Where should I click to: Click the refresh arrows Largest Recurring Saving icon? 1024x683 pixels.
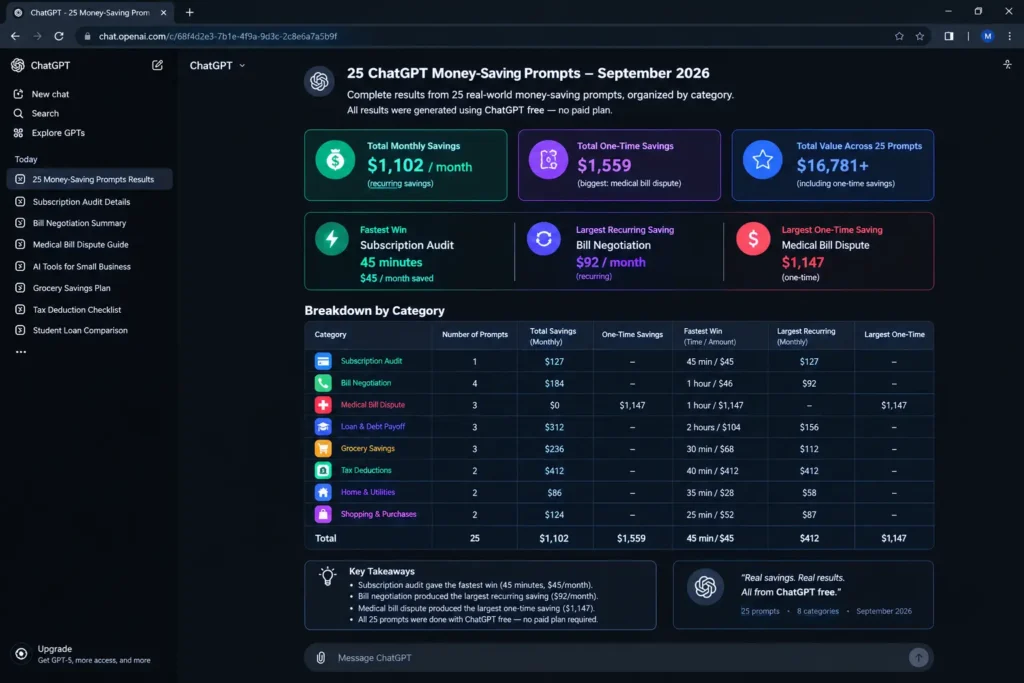click(543, 238)
